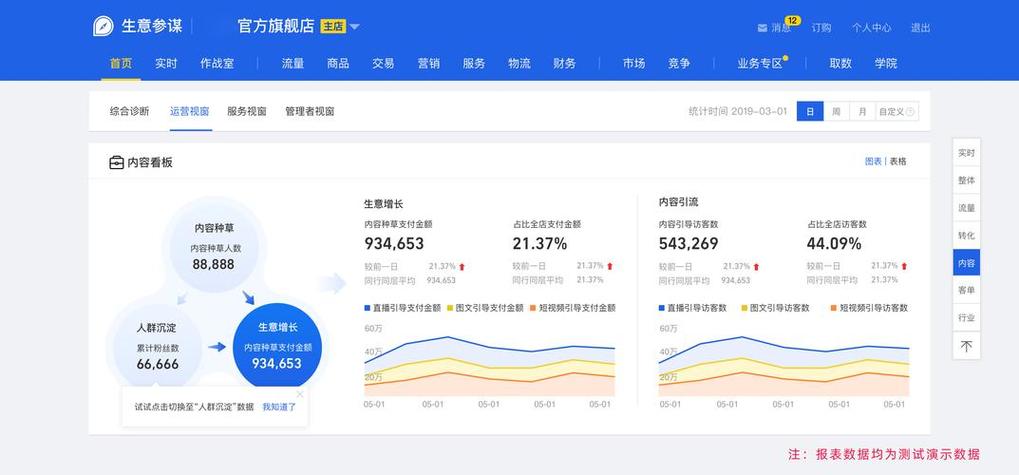
Task: Open the 取数 navigation tab
Action: [x=840, y=64]
